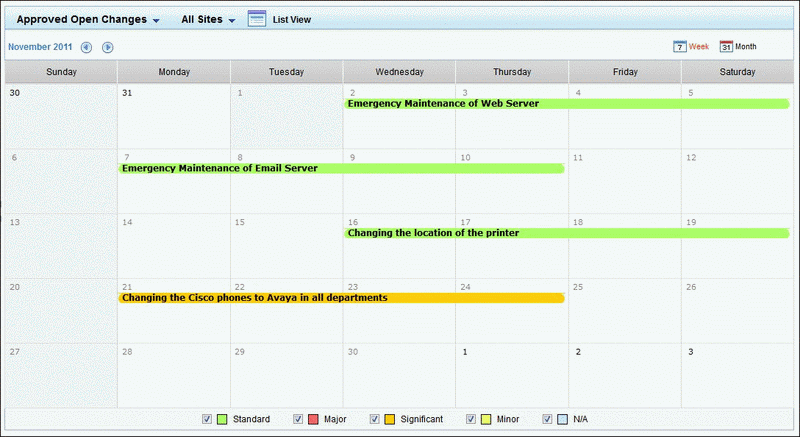This screenshot has width=800, height=437.
Task: Click the green Standard color swatch
Action: click(x=222, y=419)
